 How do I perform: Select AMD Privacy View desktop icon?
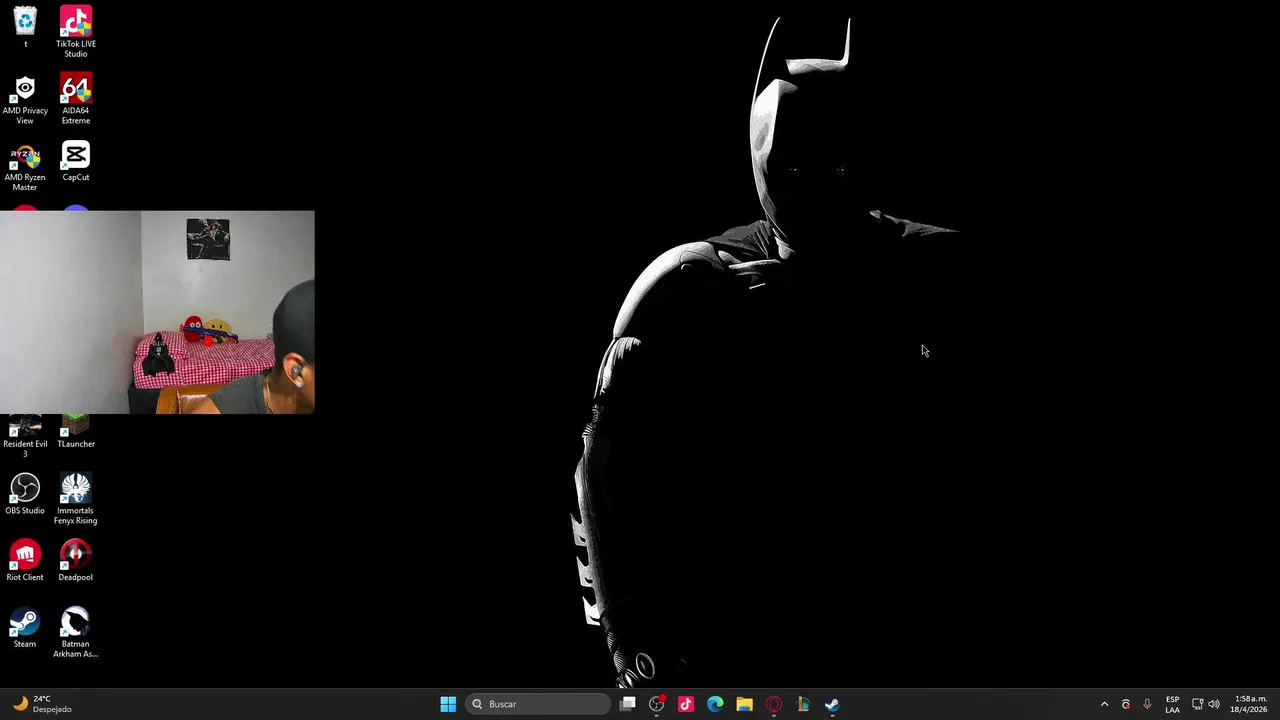(25, 98)
